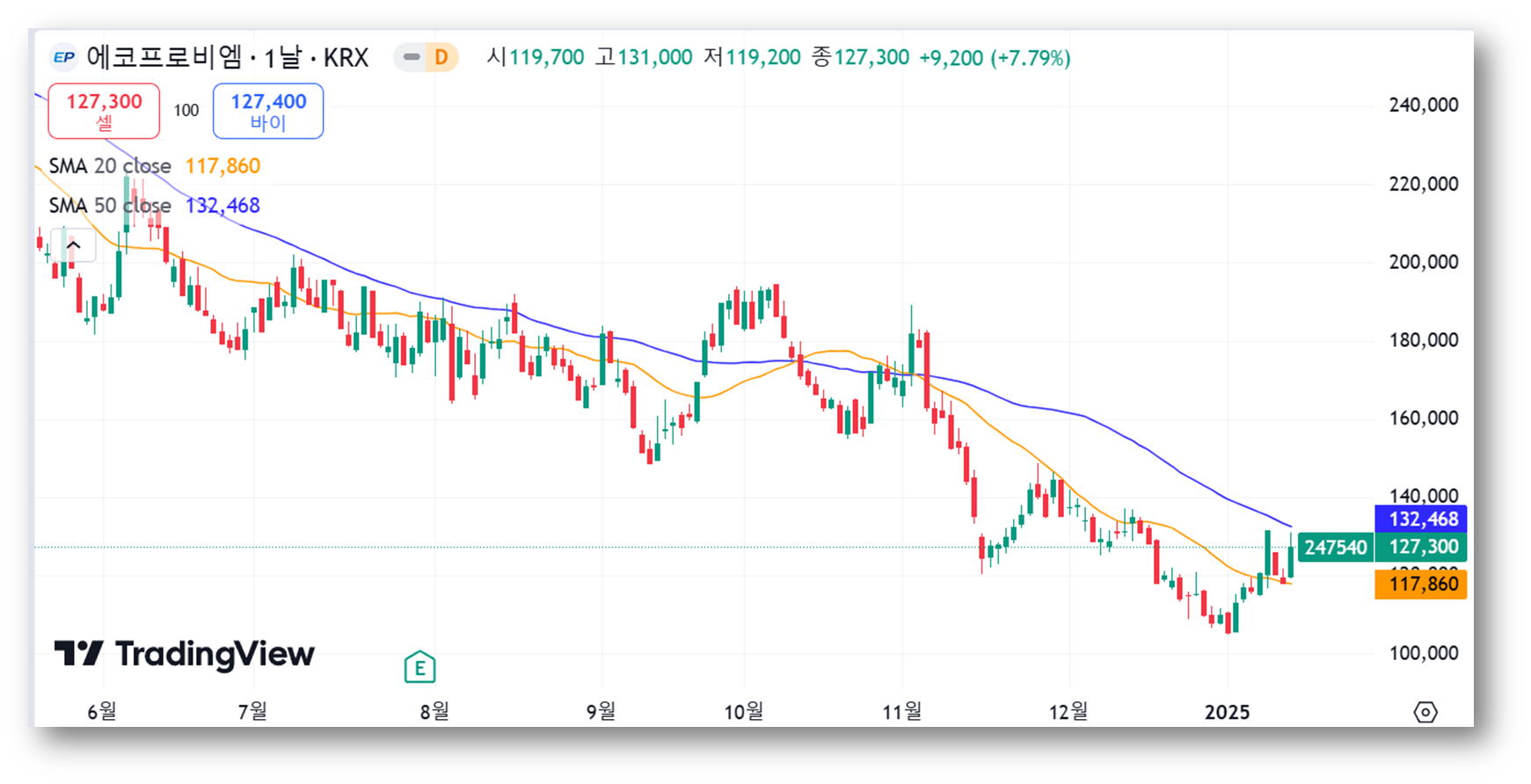
Task: Click the orange D data-mode badge
Action: click(441, 58)
